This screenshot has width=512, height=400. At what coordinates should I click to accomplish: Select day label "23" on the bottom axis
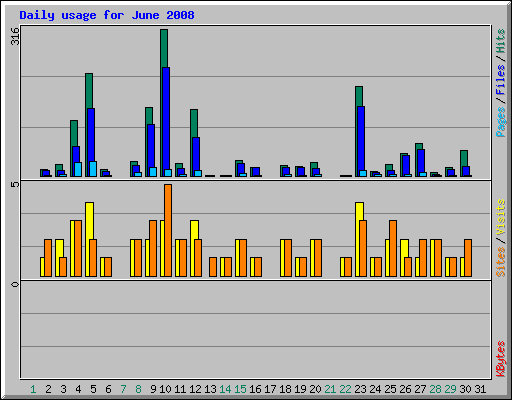click(360, 389)
